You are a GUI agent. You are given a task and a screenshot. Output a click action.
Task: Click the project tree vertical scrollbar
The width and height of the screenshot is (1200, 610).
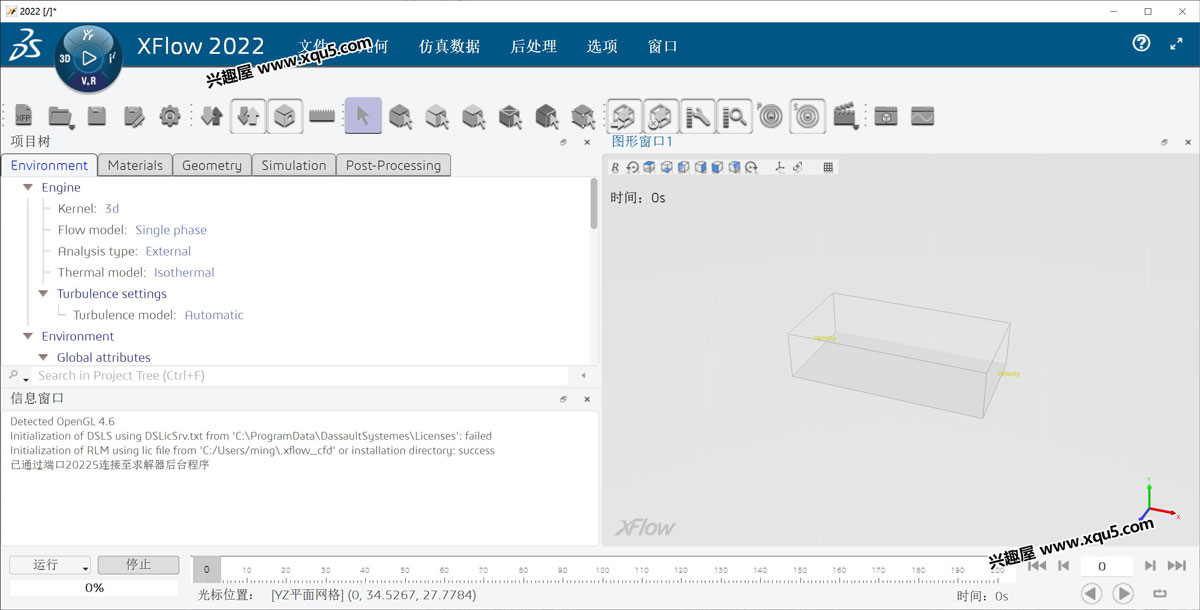(594, 204)
